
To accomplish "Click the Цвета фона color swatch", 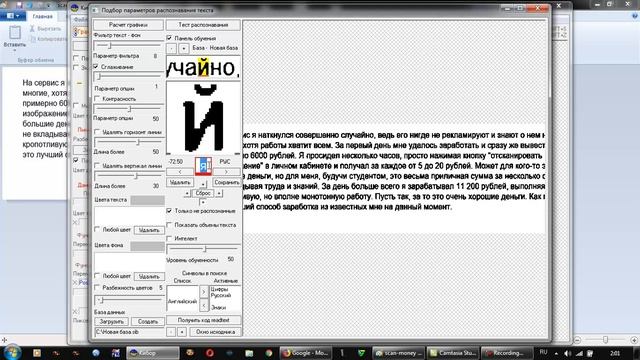I will pyautogui.click(x=147, y=246).
